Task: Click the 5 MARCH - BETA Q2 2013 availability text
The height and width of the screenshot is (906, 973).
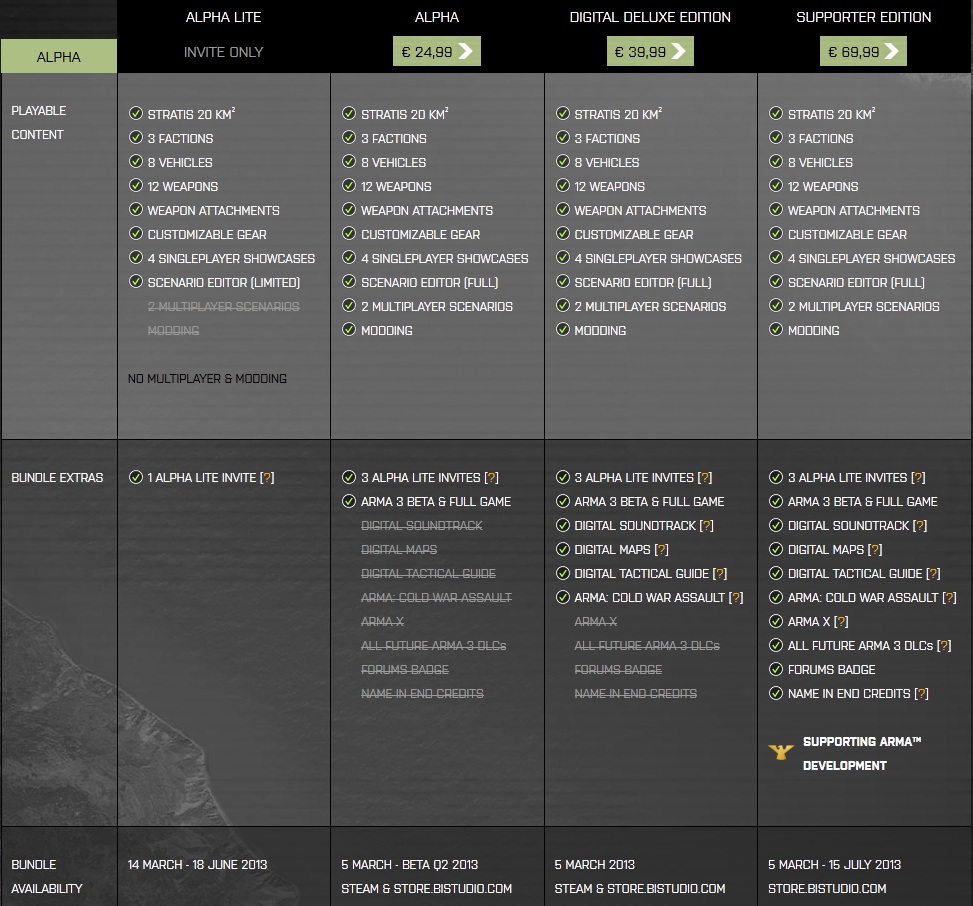Action: coord(410,864)
